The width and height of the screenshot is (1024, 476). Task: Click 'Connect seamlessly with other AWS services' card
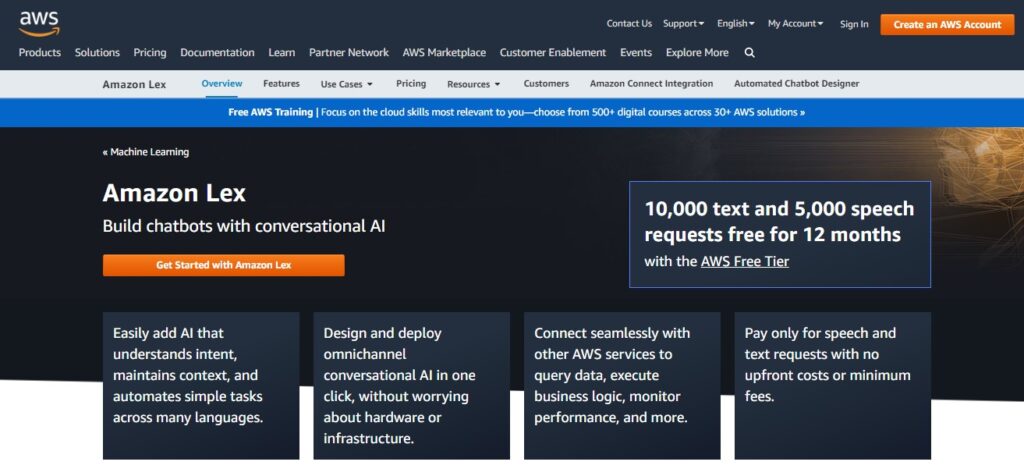pos(622,385)
